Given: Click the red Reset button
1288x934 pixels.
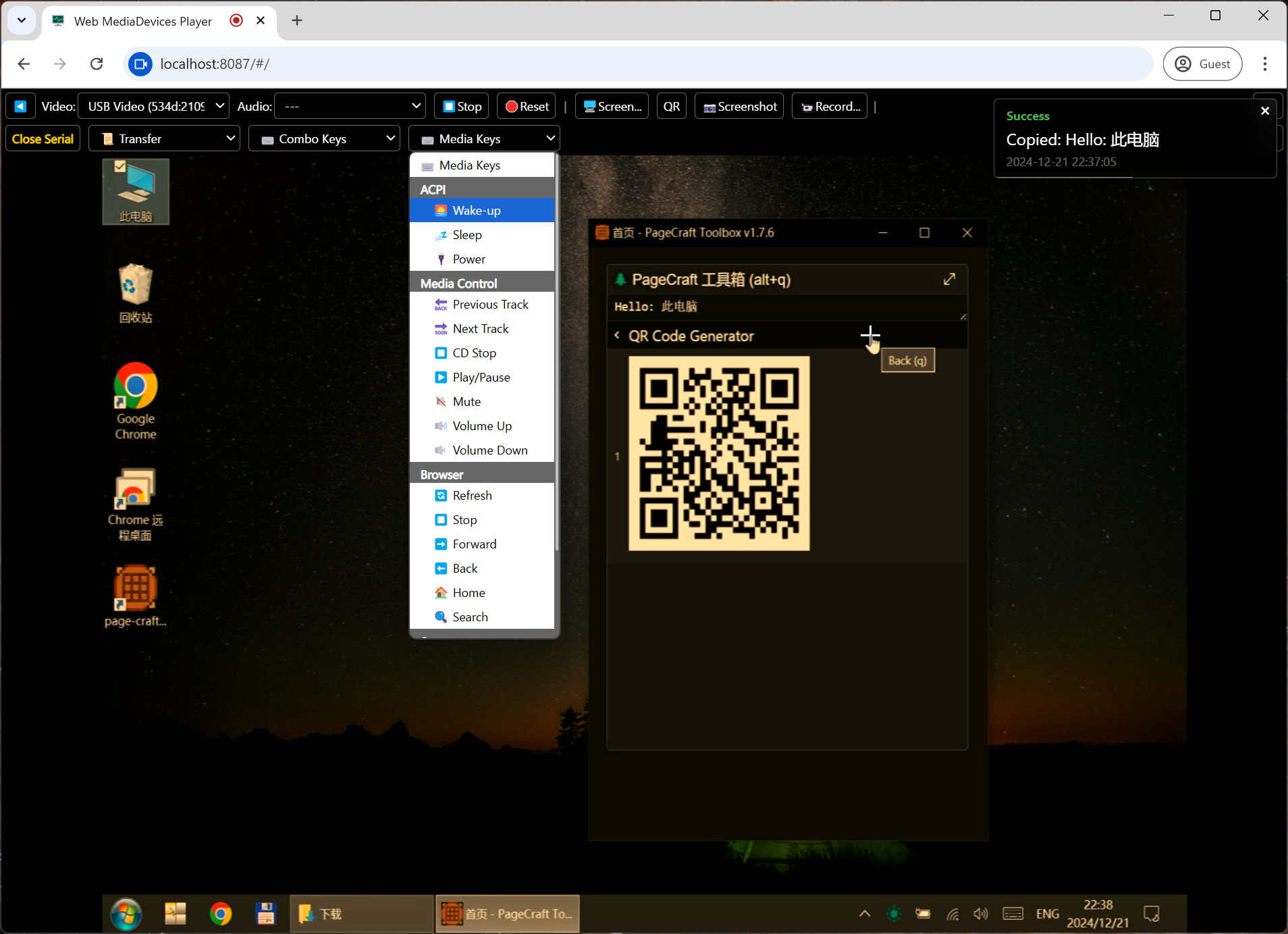Looking at the screenshot, I should coord(527,106).
